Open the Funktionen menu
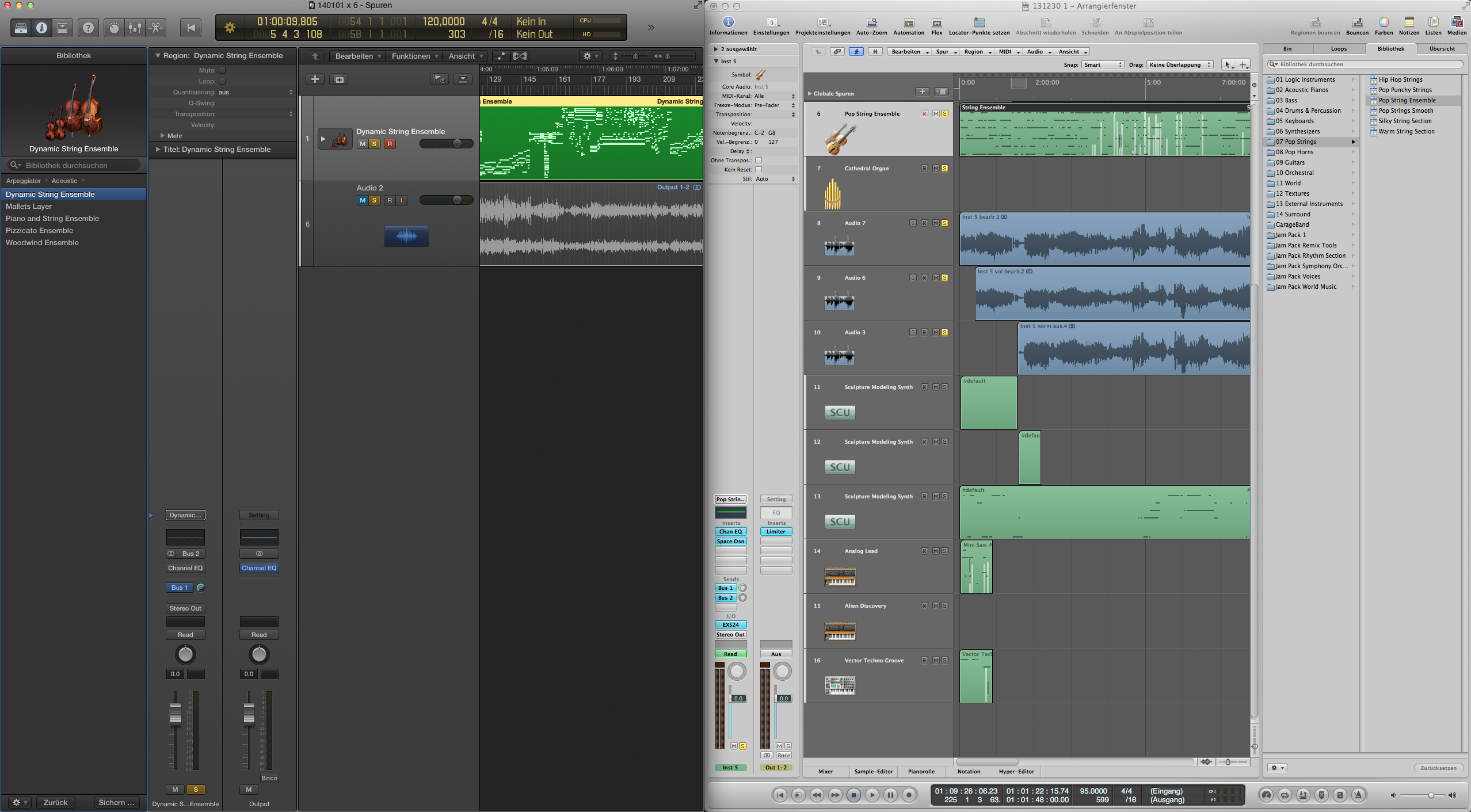The height and width of the screenshot is (812, 1471). click(x=415, y=56)
